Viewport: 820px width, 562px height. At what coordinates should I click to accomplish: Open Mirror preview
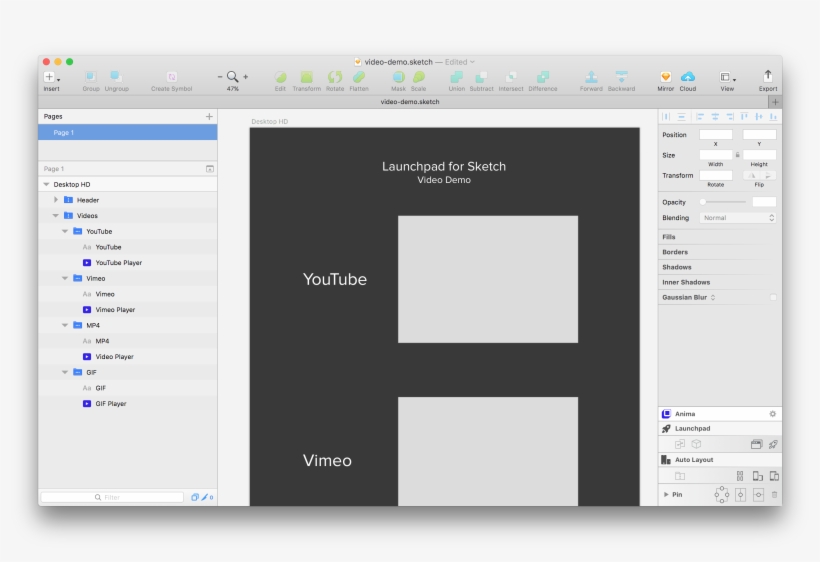click(666, 77)
